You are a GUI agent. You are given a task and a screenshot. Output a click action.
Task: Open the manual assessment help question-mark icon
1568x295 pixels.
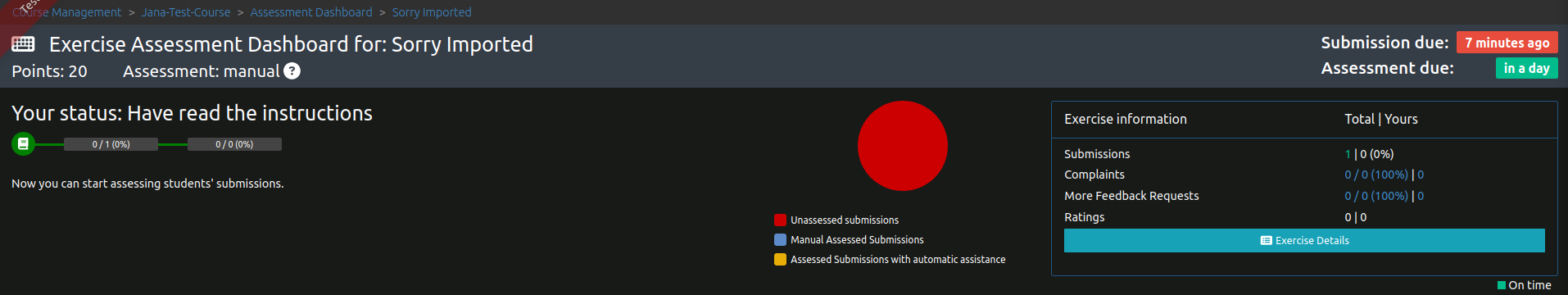[x=292, y=71]
